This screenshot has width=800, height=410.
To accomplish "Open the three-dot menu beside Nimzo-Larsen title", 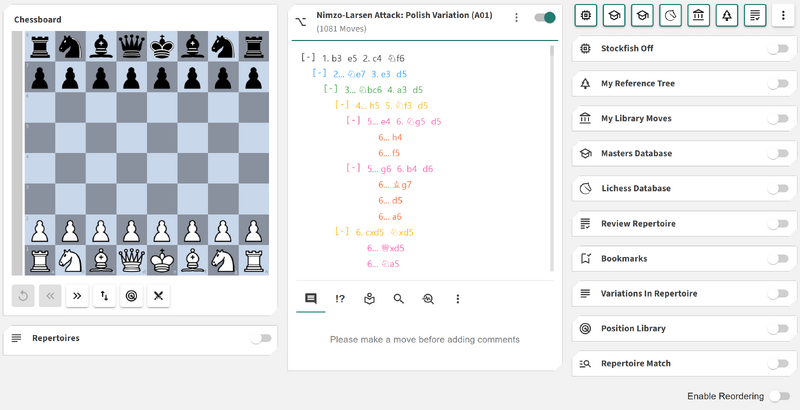I will tap(516, 17).
